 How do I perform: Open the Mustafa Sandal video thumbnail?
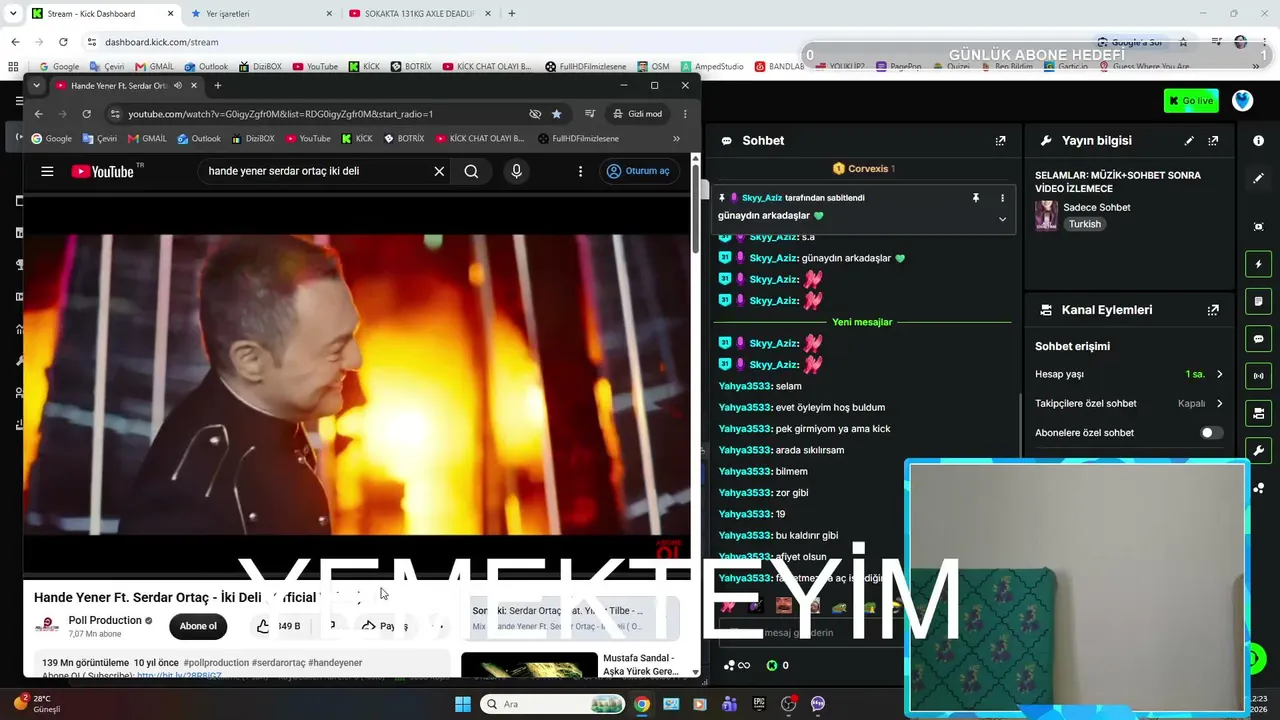pos(529,665)
